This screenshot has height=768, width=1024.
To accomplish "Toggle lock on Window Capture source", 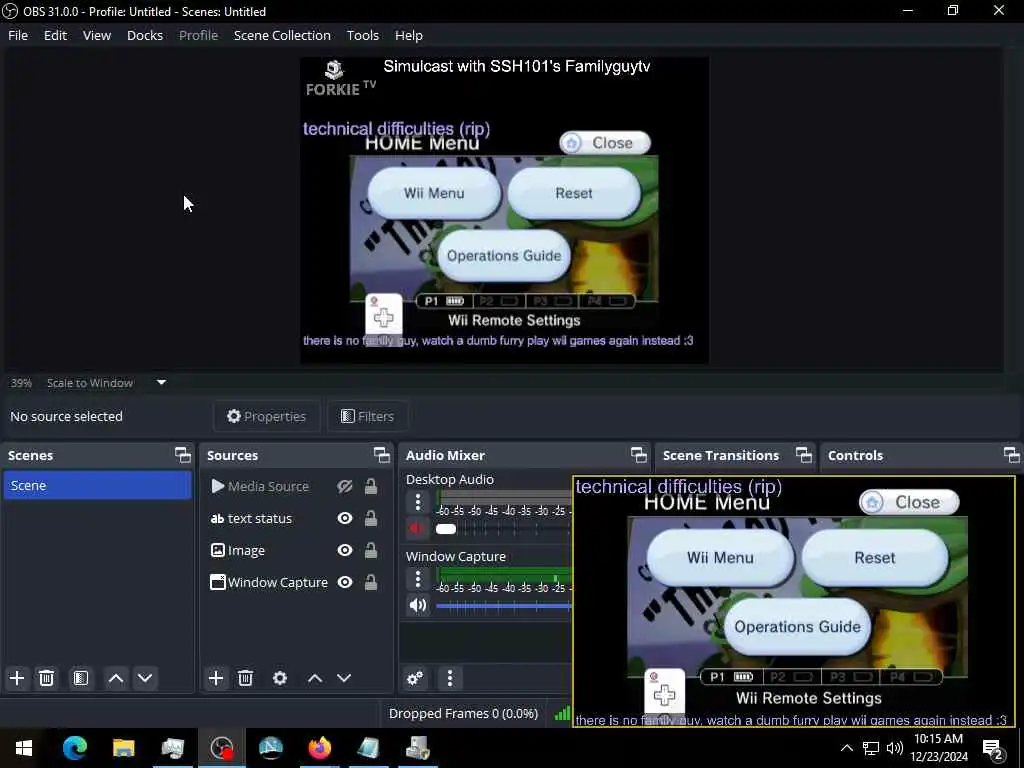I will pyautogui.click(x=371, y=582).
